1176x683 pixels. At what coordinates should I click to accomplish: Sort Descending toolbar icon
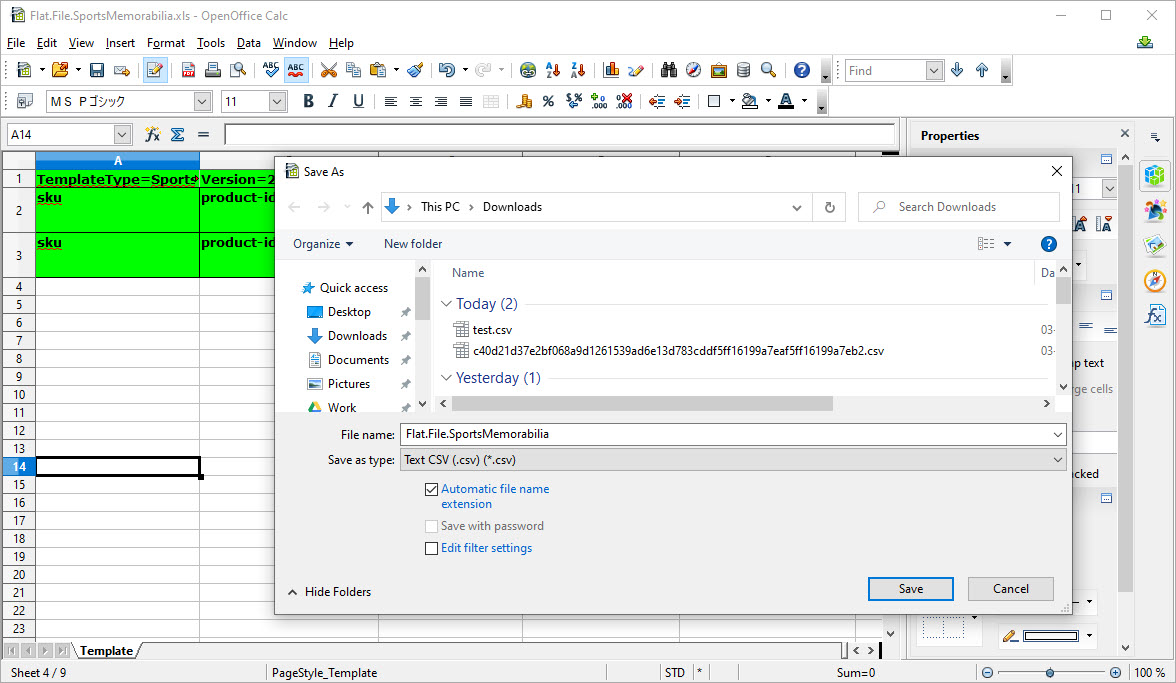point(578,70)
